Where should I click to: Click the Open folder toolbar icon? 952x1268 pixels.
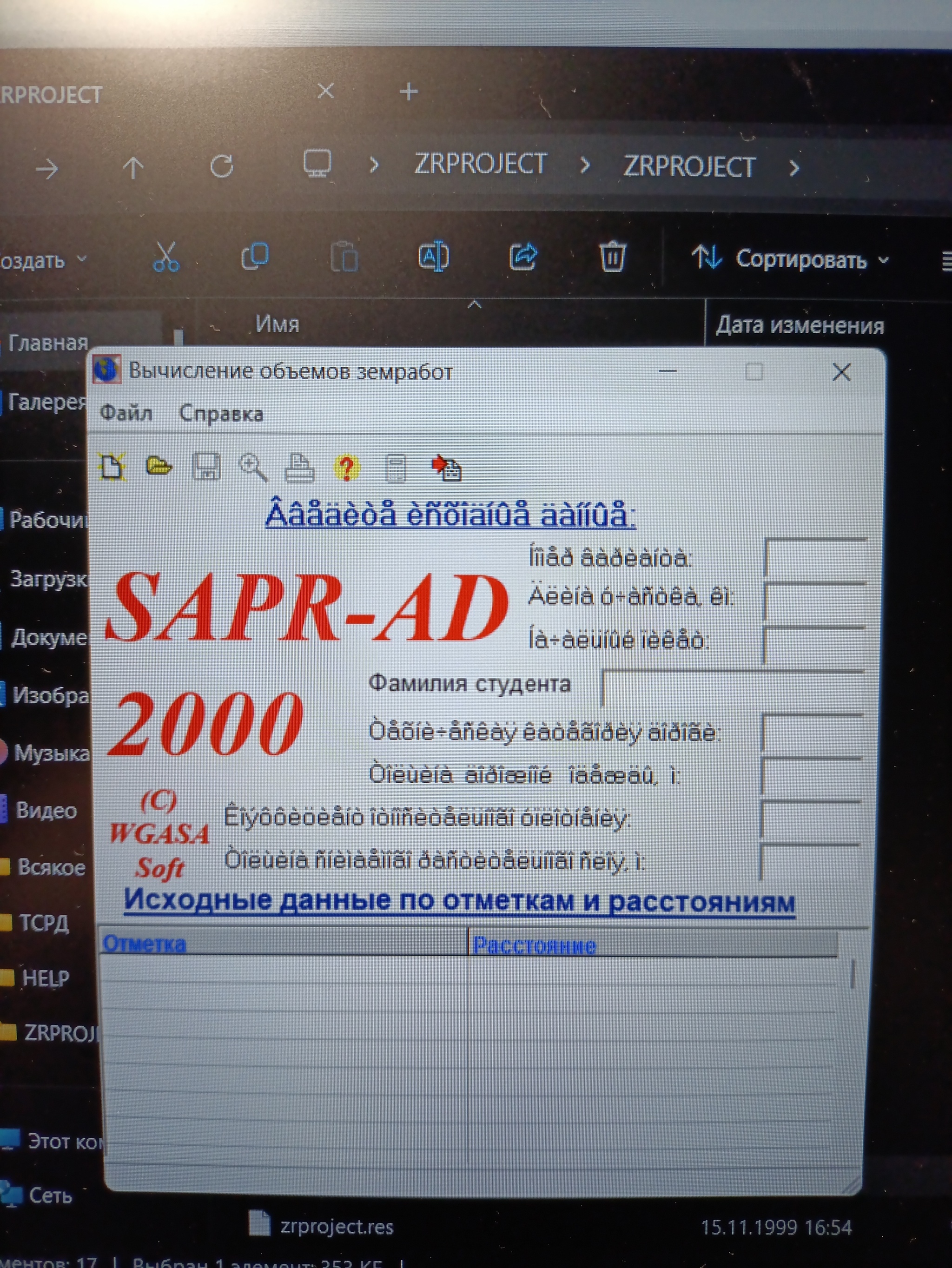click(x=159, y=466)
